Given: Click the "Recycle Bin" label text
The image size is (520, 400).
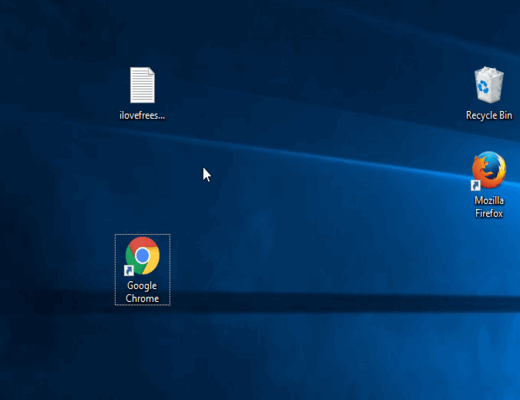Looking at the screenshot, I should 489,115.
